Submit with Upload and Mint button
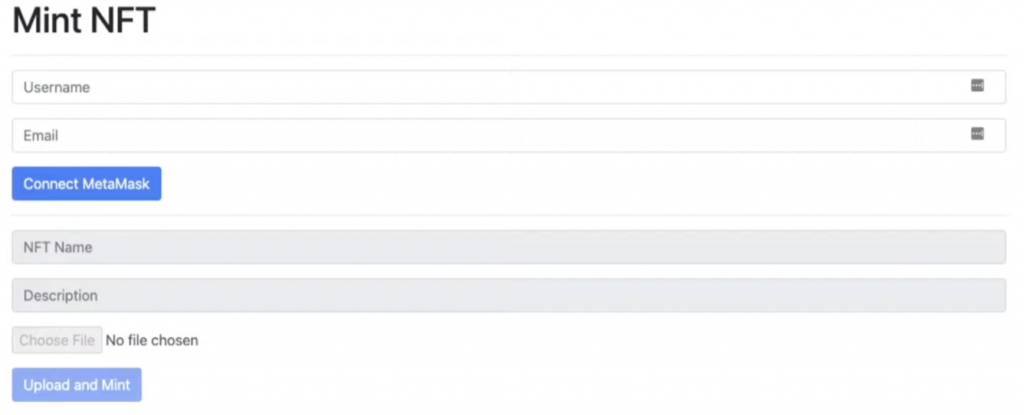The width and height of the screenshot is (1024, 415). (x=76, y=385)
